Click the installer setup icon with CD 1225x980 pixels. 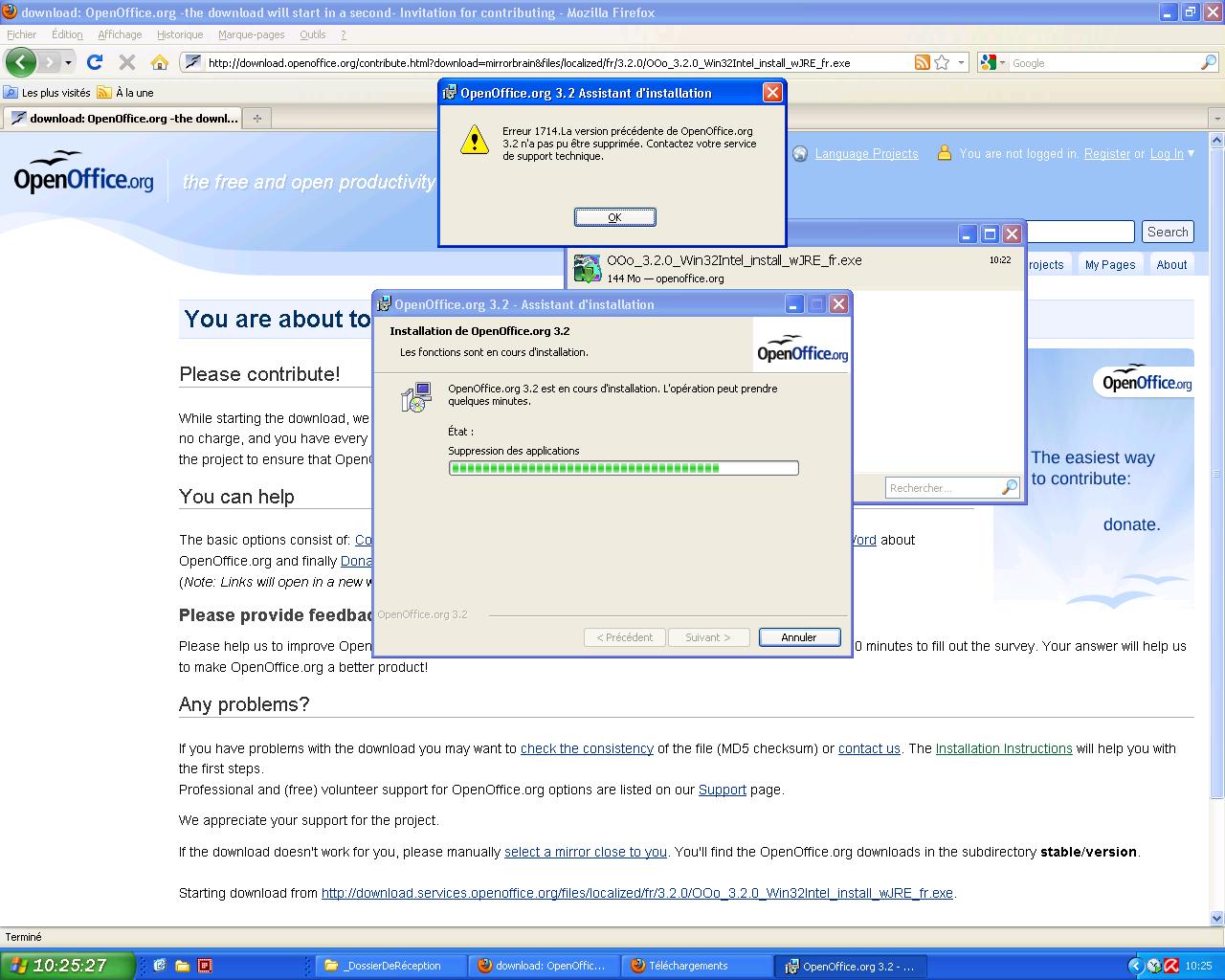(416, 397)
